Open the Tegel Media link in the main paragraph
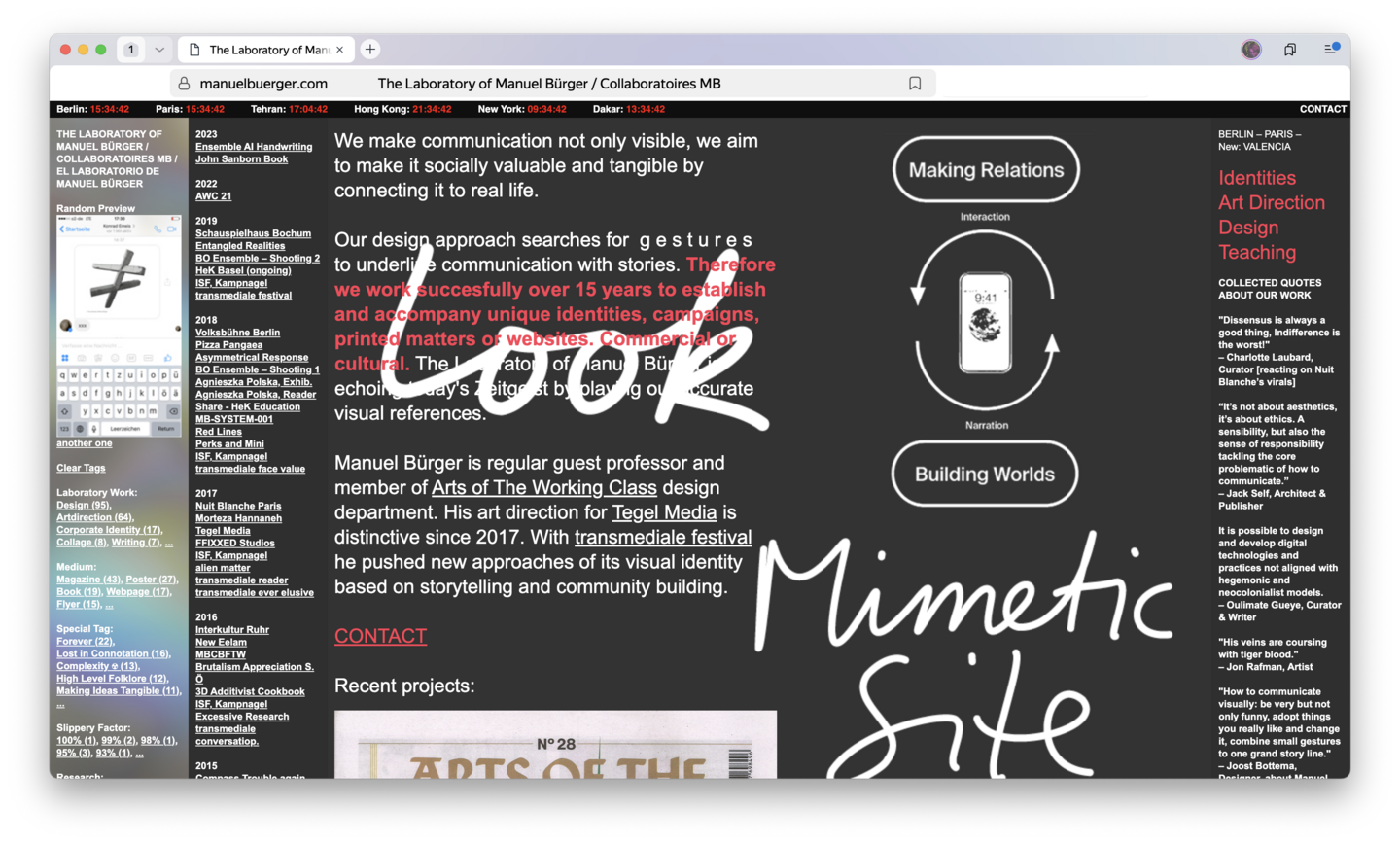The image size is (1400, 844). (x=664, y=512)
